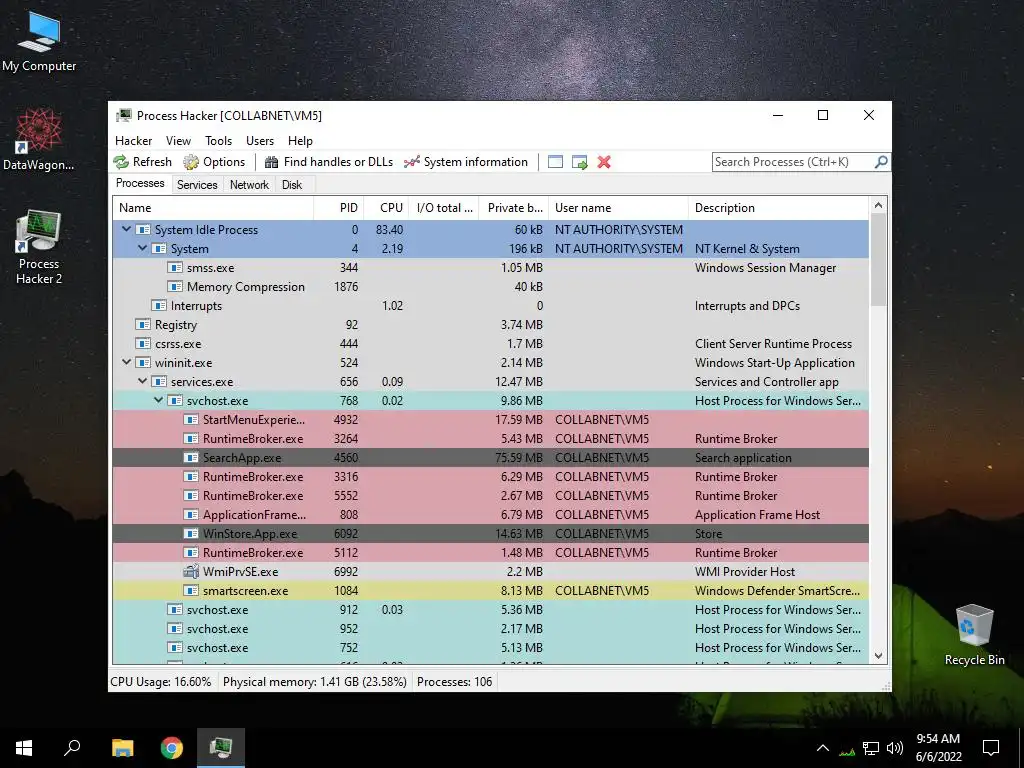The image size is (1024, 768).
Task: Click Process Hacker taskbar button
Action: click(x=221, y=748)
